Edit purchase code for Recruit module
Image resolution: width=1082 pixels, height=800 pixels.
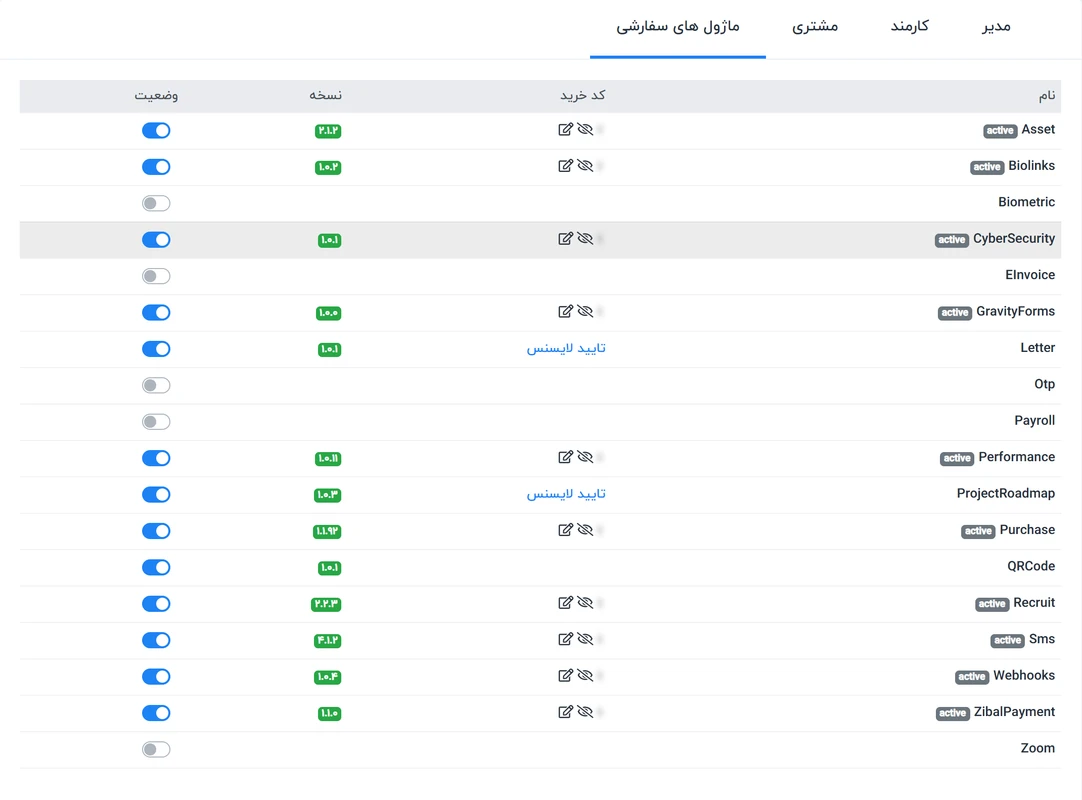pos(565,603)
